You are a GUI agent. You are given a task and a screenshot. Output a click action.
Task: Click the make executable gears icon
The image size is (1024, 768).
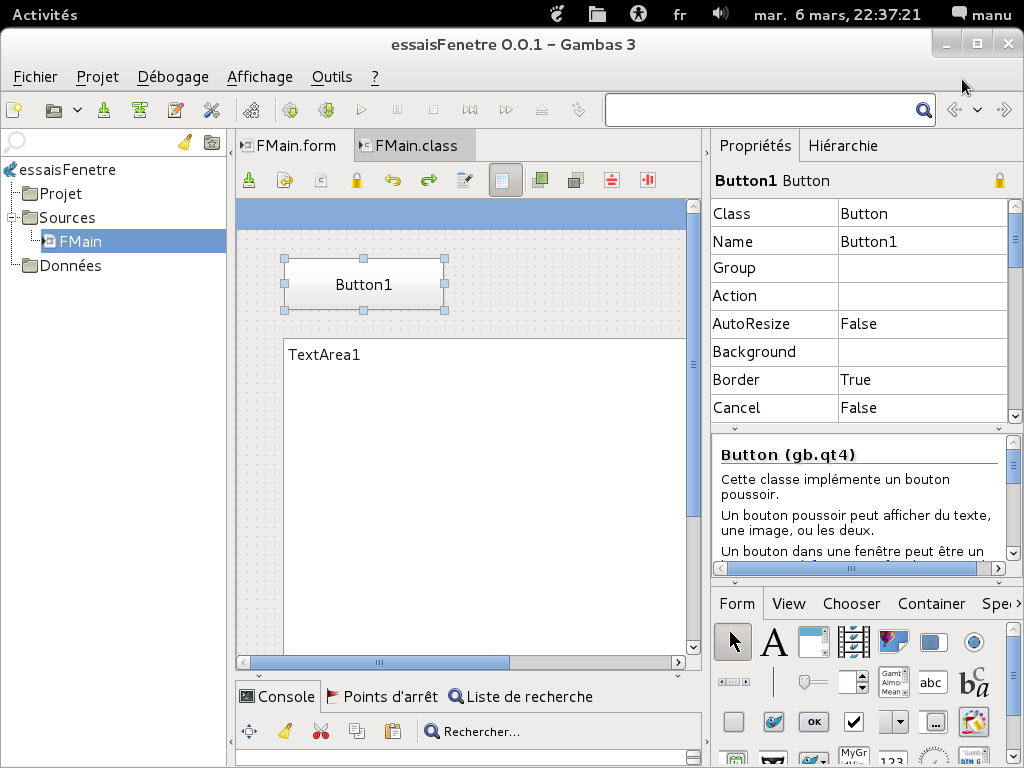coord(251,110)
